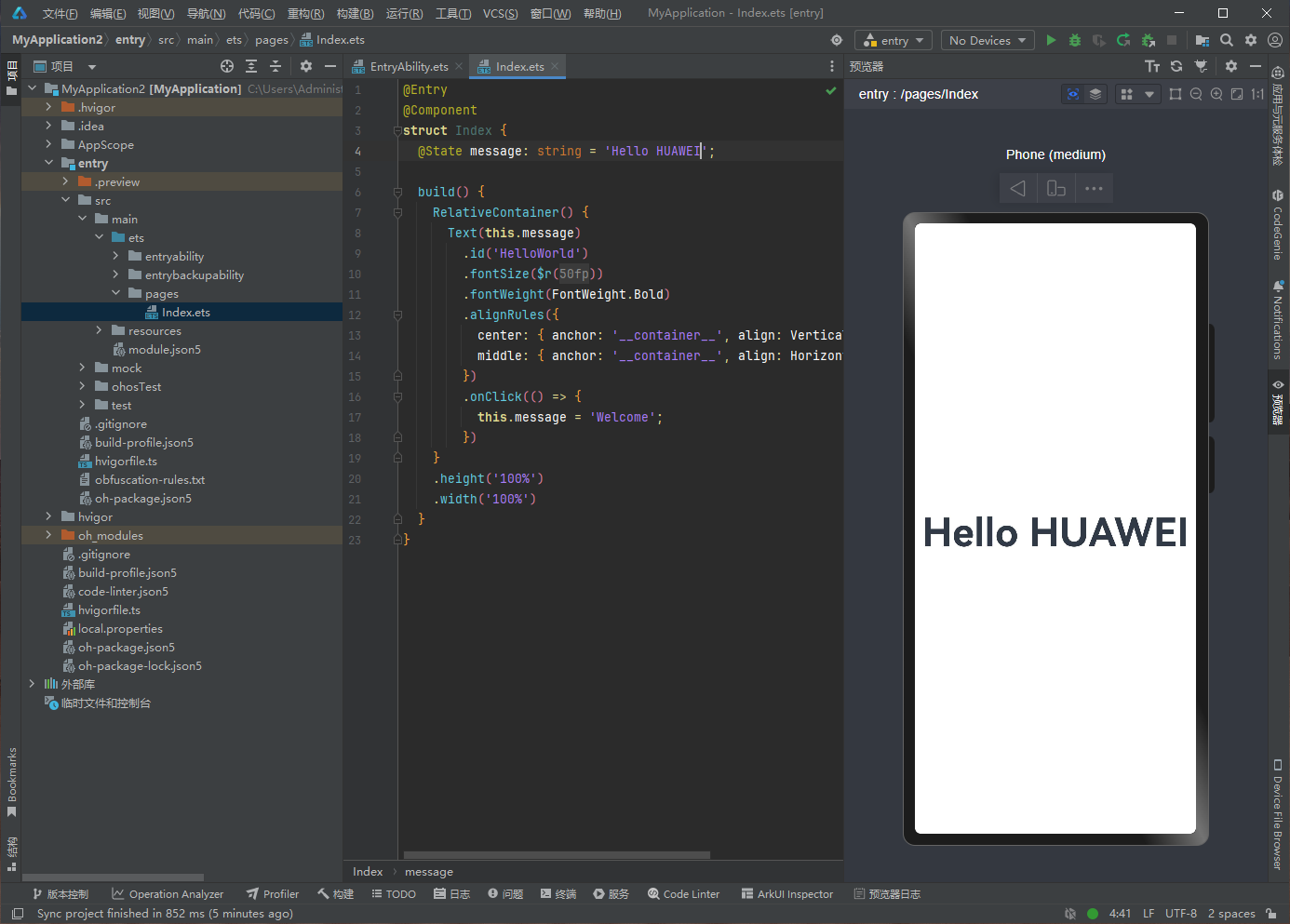
Task: Open the 帮助(H) menu
Action: (602, 13)
